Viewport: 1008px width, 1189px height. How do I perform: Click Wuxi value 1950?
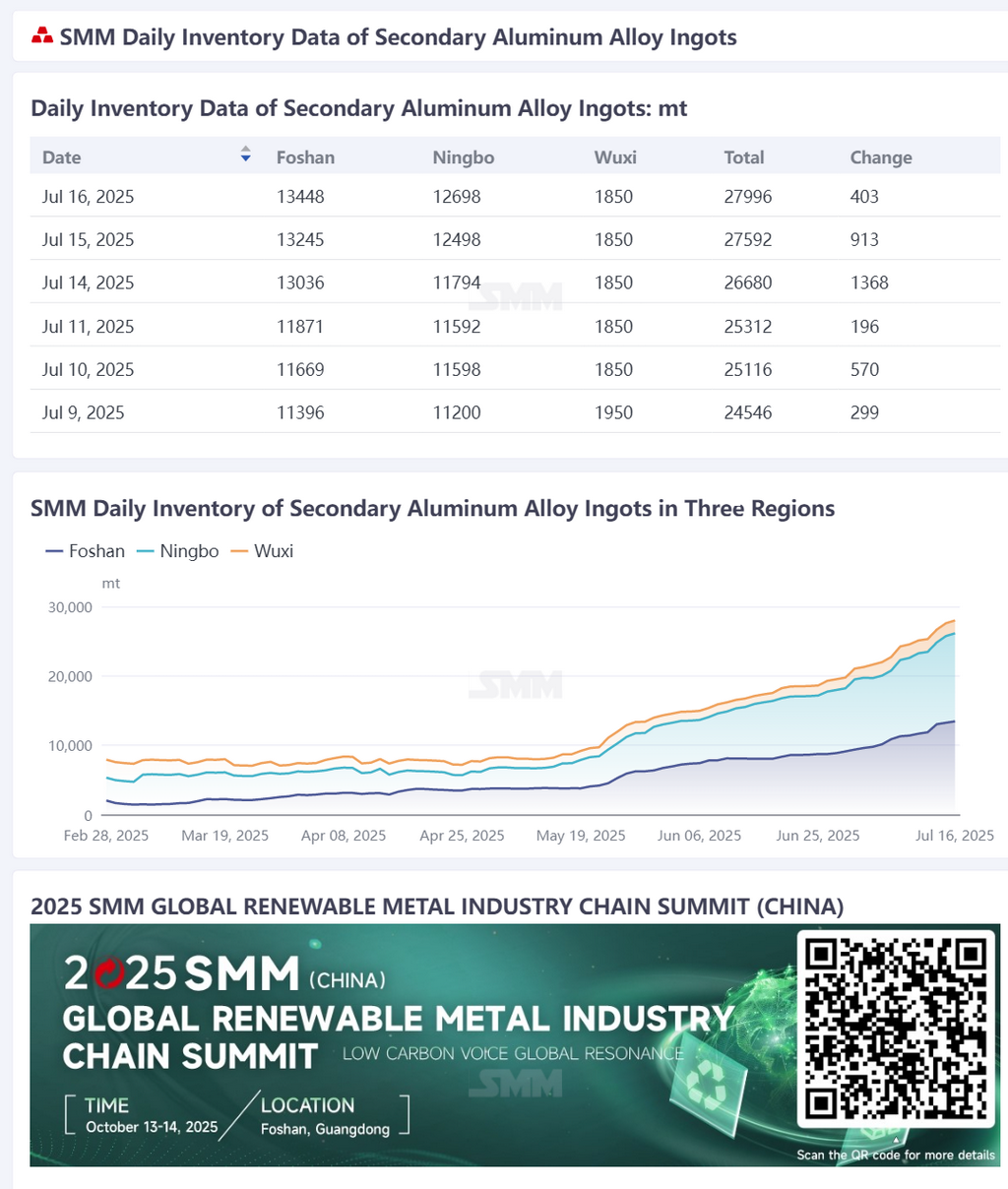[x=613, y=413]
